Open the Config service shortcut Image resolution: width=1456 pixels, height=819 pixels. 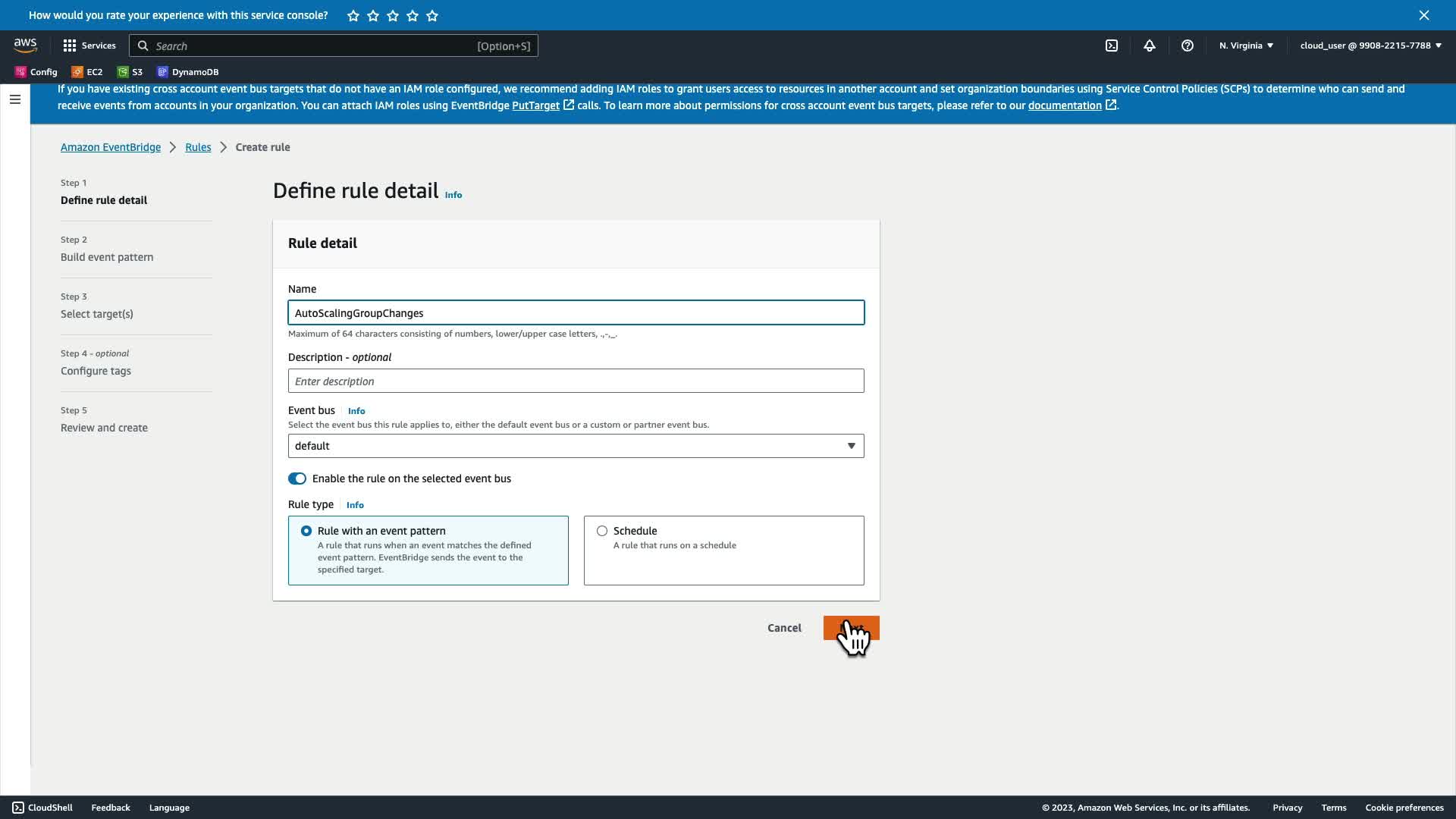click(x=36, y=72)
